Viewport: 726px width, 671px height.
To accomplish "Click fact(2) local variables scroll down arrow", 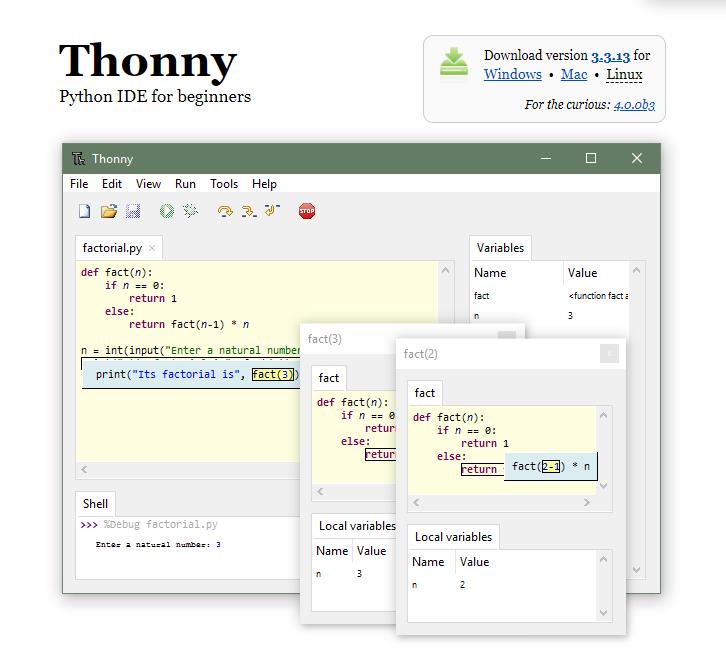I will click(x=603, y=613).
